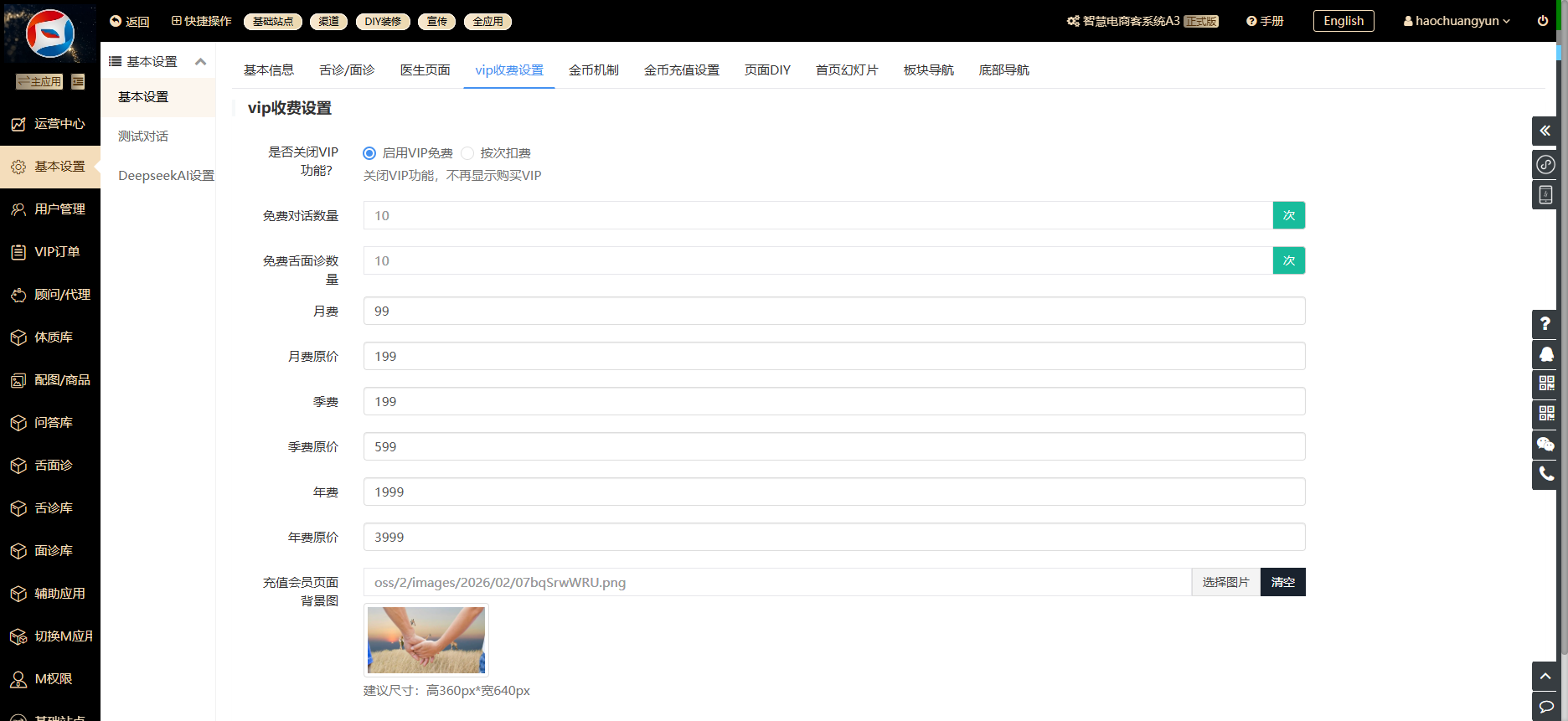Click the WeChat contact icon
This screenshot has height=721, width=1568.
click(1545, 444)
